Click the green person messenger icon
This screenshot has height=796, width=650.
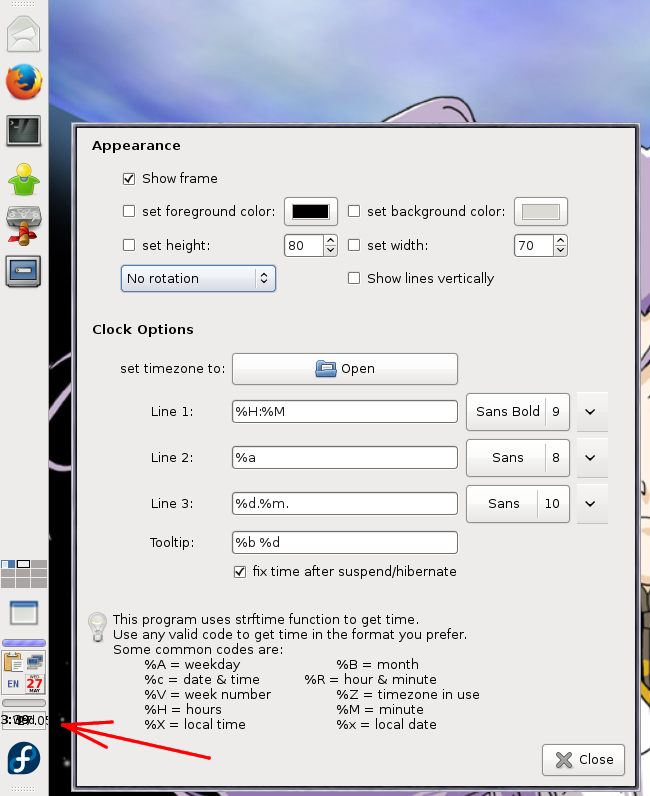click(24, 178)
